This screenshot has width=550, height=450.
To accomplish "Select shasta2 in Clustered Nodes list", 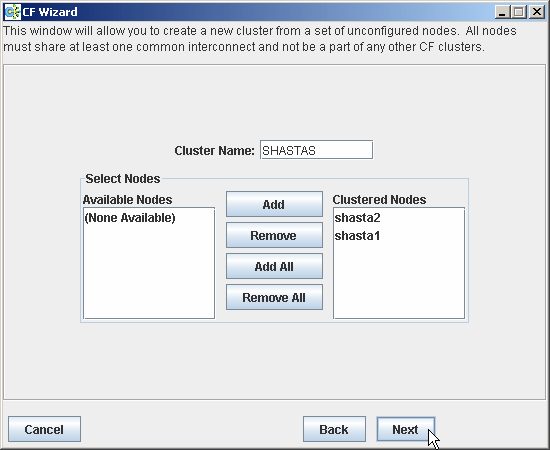I will [x=357, y=218].
